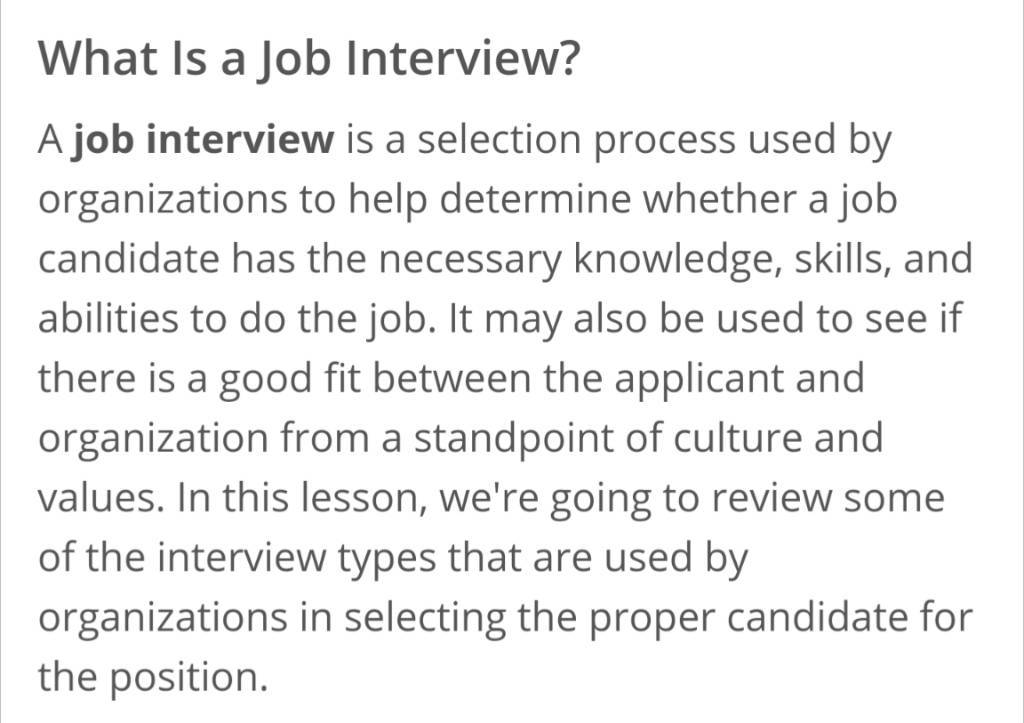Click the word "knowledge," in third line
The image size is (1024, 723).
point(677,260)
